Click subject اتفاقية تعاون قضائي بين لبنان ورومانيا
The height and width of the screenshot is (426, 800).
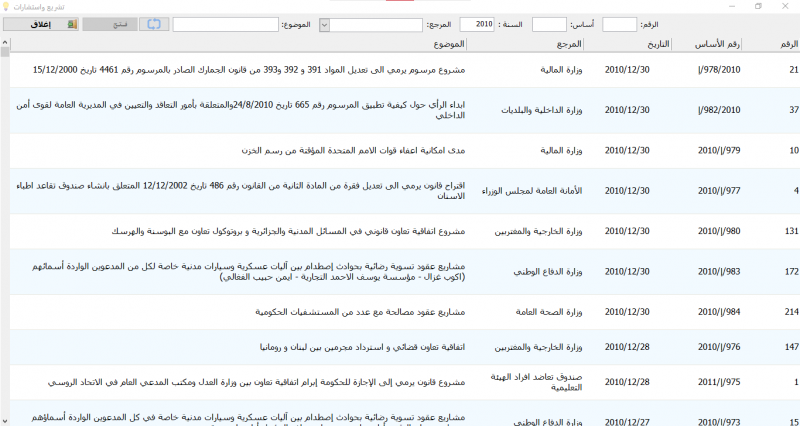click(362, 347)
